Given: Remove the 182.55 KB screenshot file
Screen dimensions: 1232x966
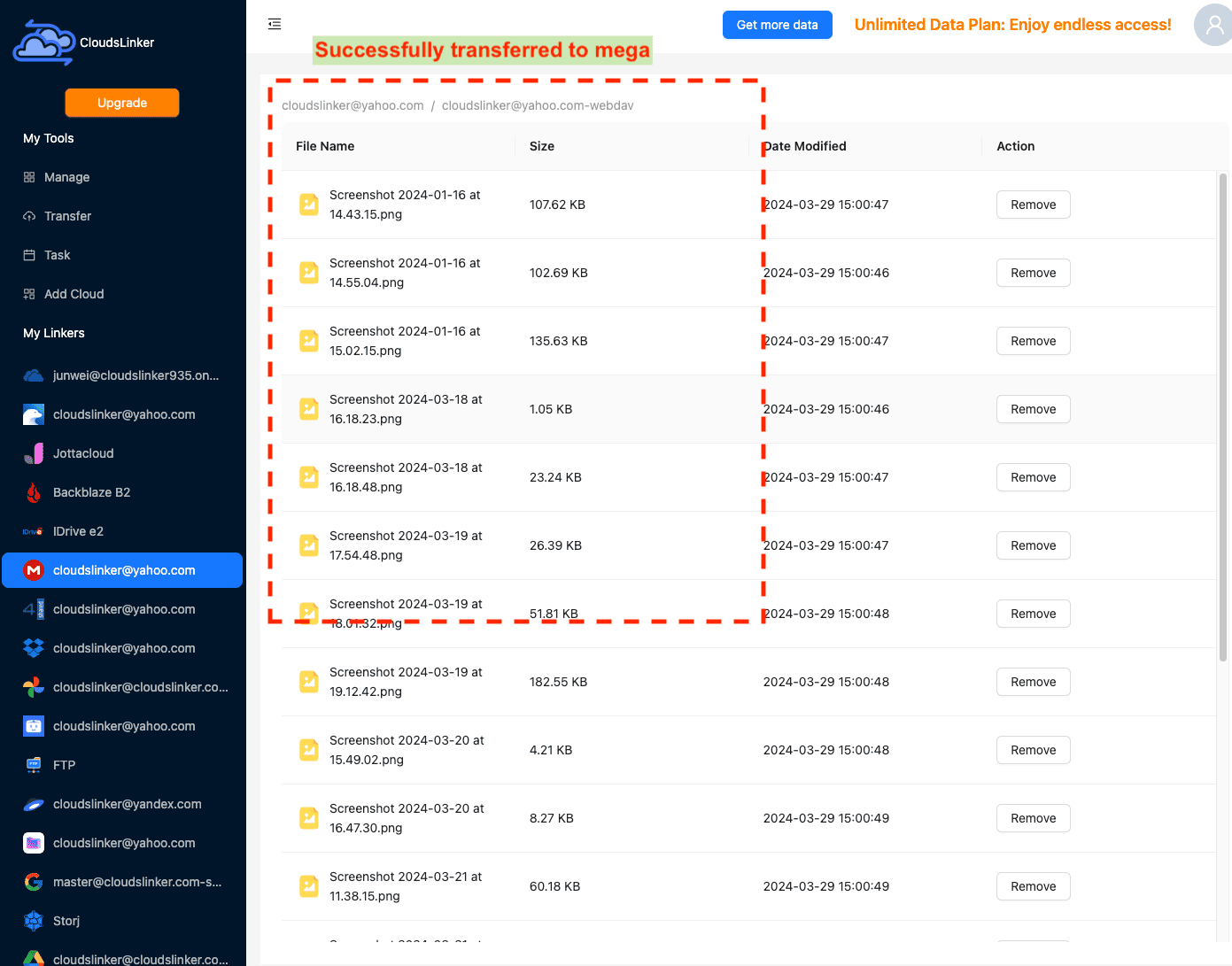Looking at the screenshot, I should [x=1034, y=682].
